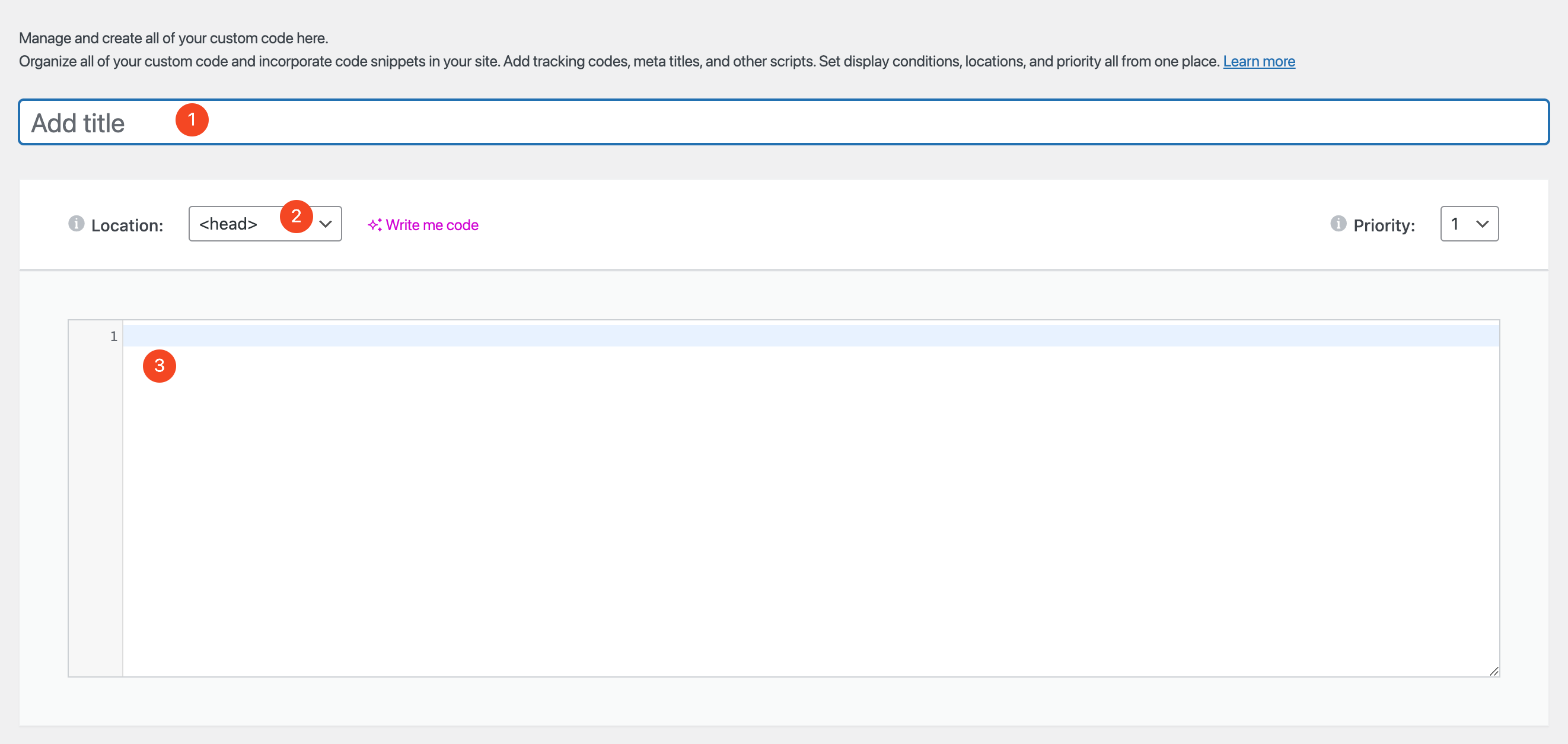This screenshot has width=1568, height=744.
Task: Focus the Add title field
Action: click(783, 122)
